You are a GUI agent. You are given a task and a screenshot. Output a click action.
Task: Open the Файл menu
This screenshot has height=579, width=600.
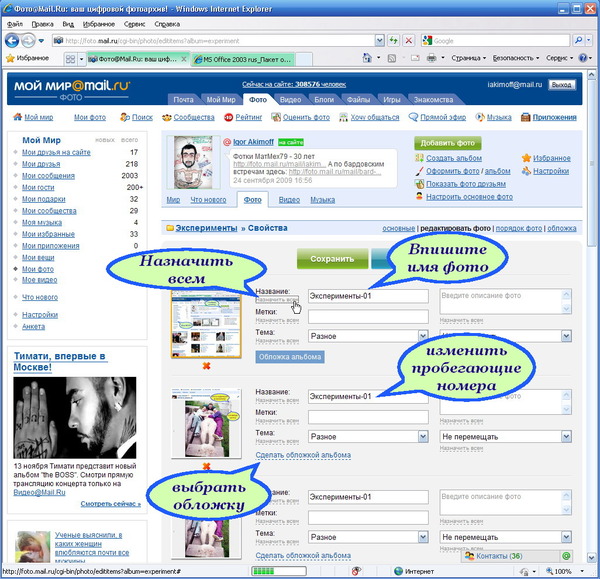tap(15, 24)
